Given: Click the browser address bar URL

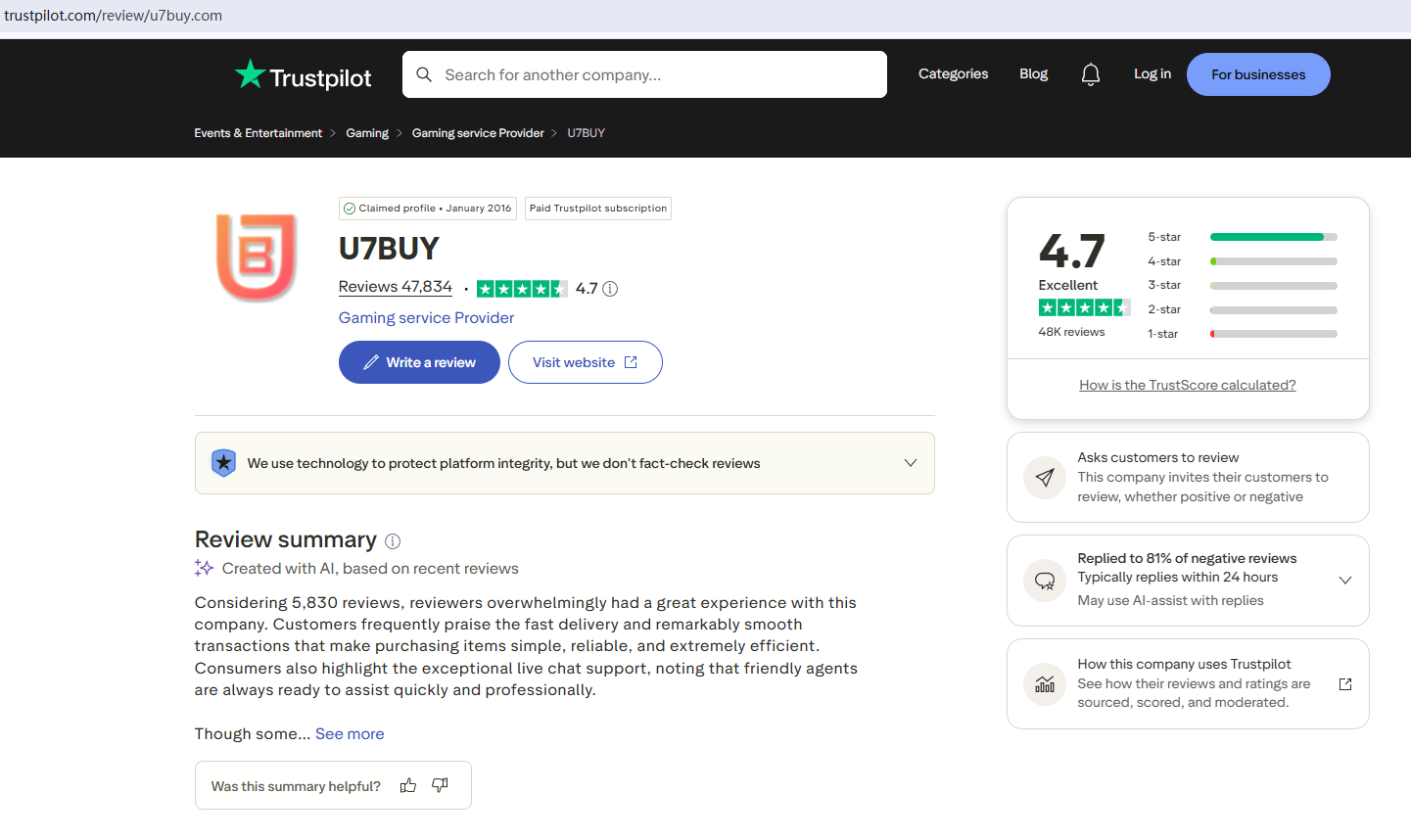Looking at the screenshot, I should pos(114,16).
